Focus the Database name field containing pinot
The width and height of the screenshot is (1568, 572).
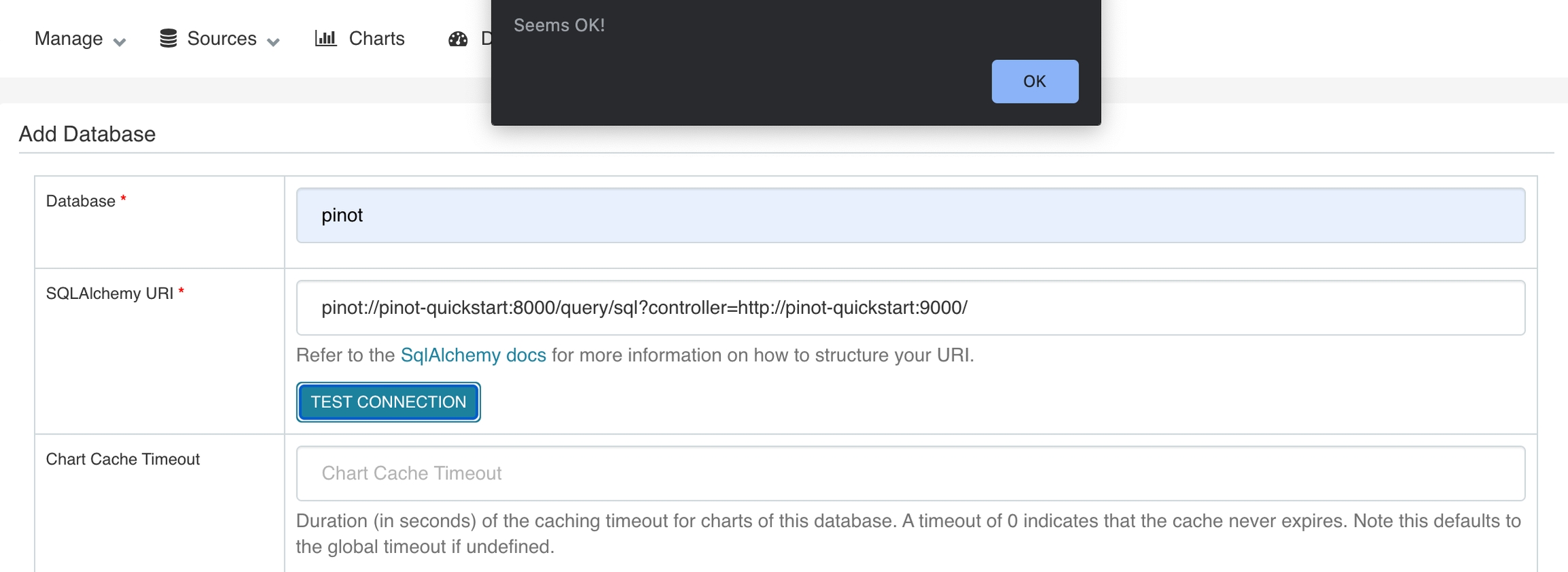point(910,215)
